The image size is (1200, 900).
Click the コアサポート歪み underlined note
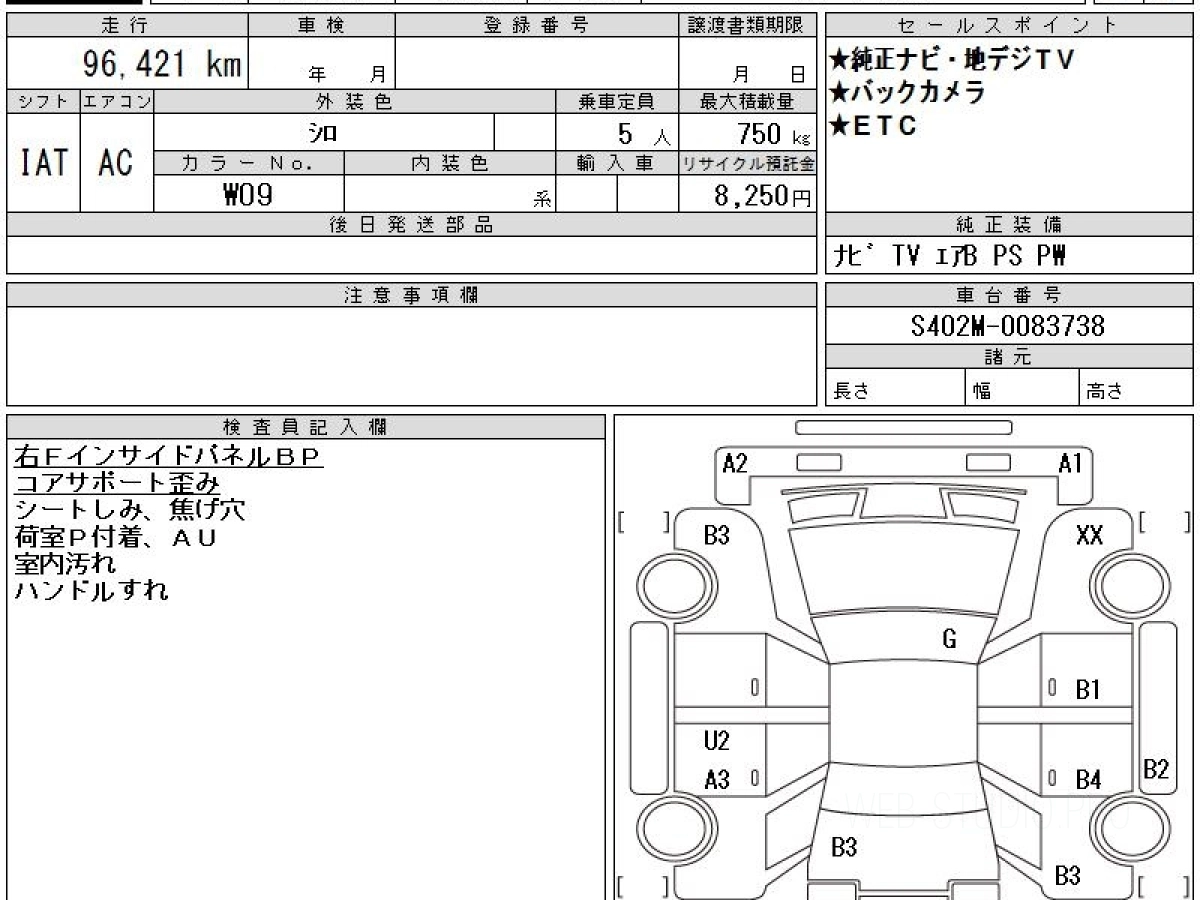click(x=116, y=483)
